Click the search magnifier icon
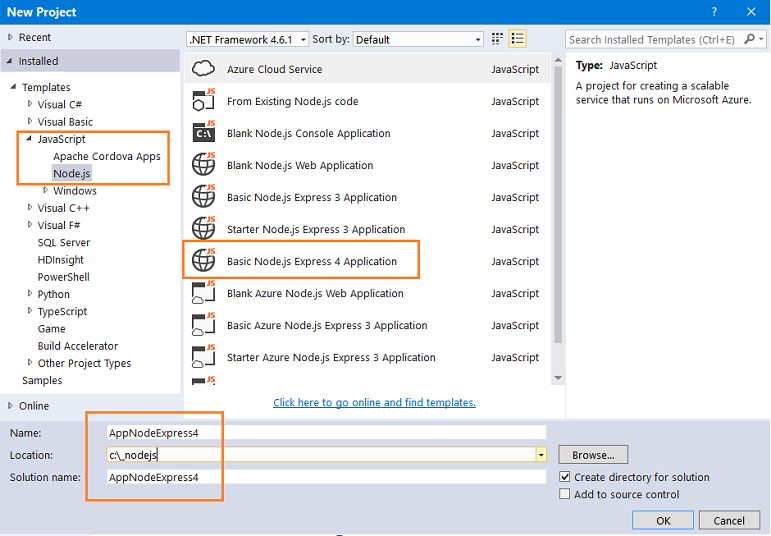 (x=749, y=39)
